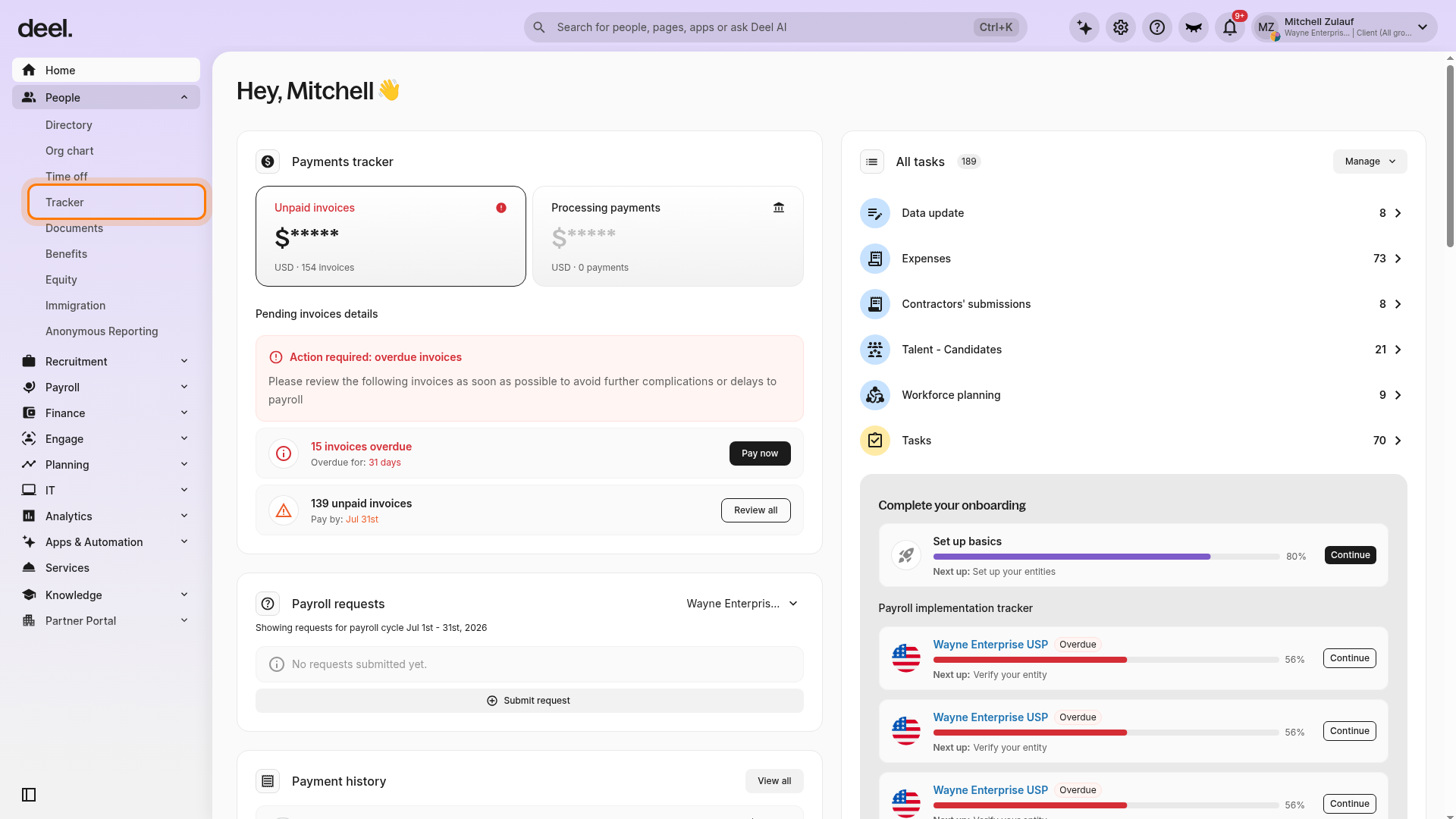
Task: Select the Unpaid invoices card
Action: point(391,236)
